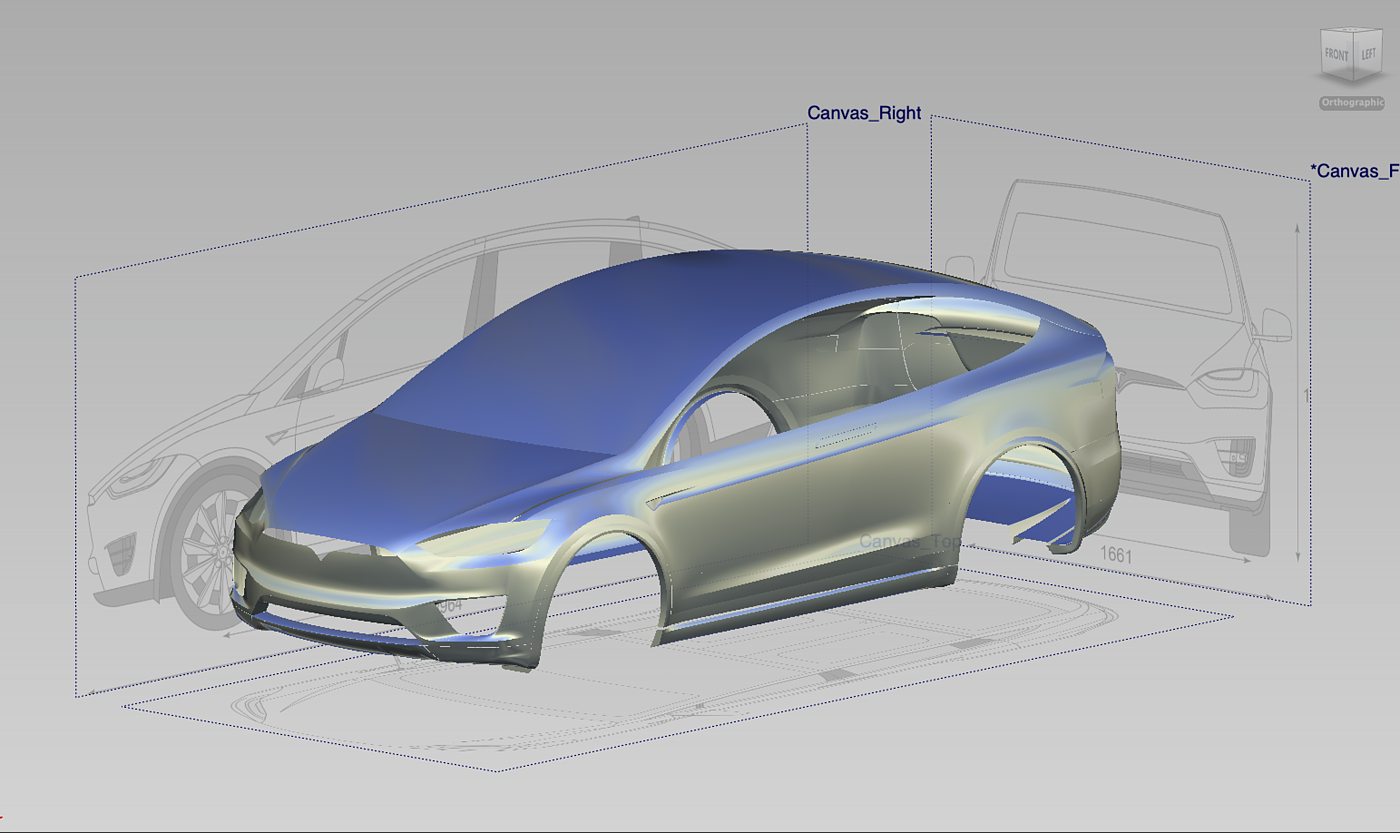Click the FRONT face of the view cube

1335,54
